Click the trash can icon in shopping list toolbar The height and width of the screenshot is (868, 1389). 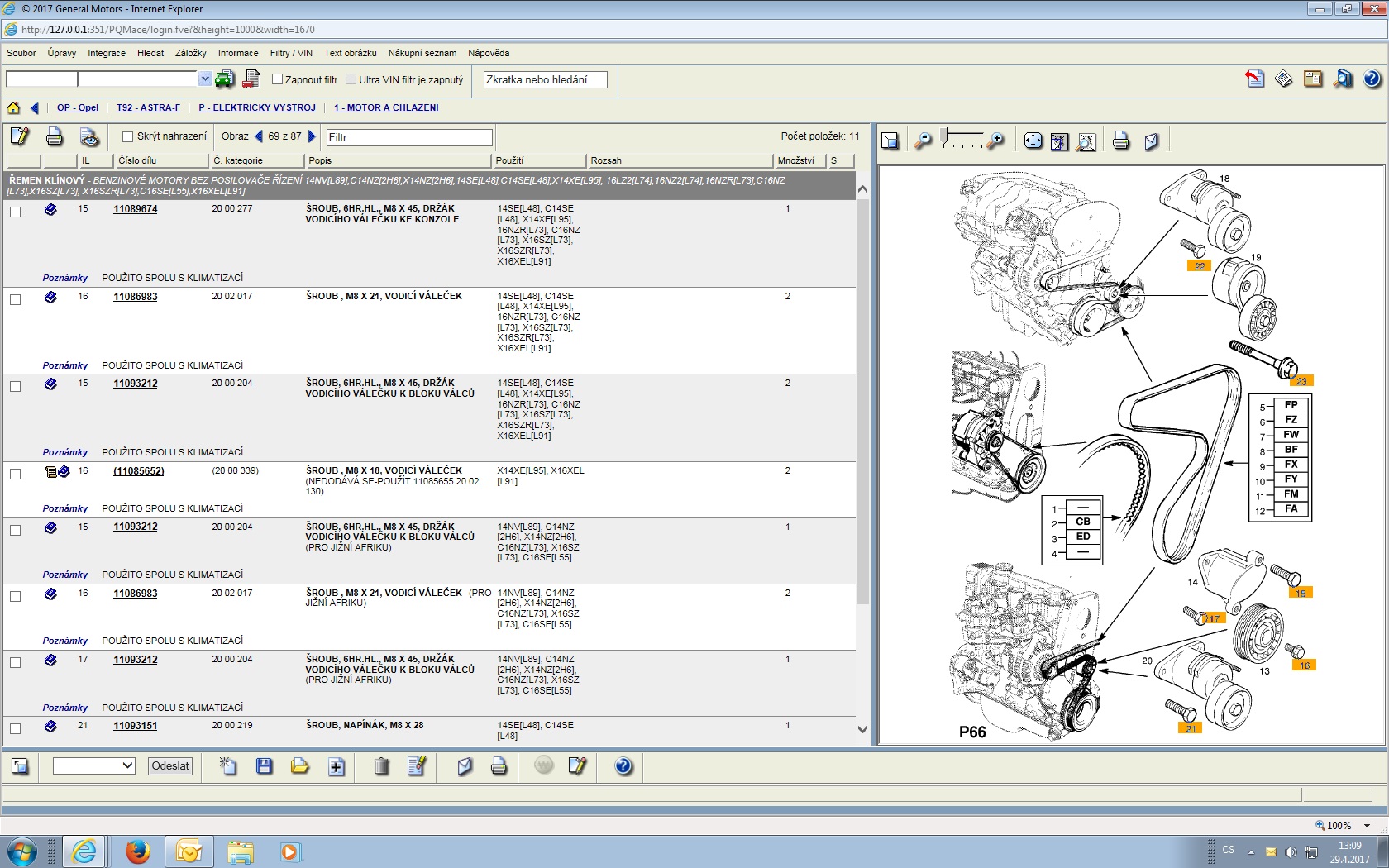point(381,766)
